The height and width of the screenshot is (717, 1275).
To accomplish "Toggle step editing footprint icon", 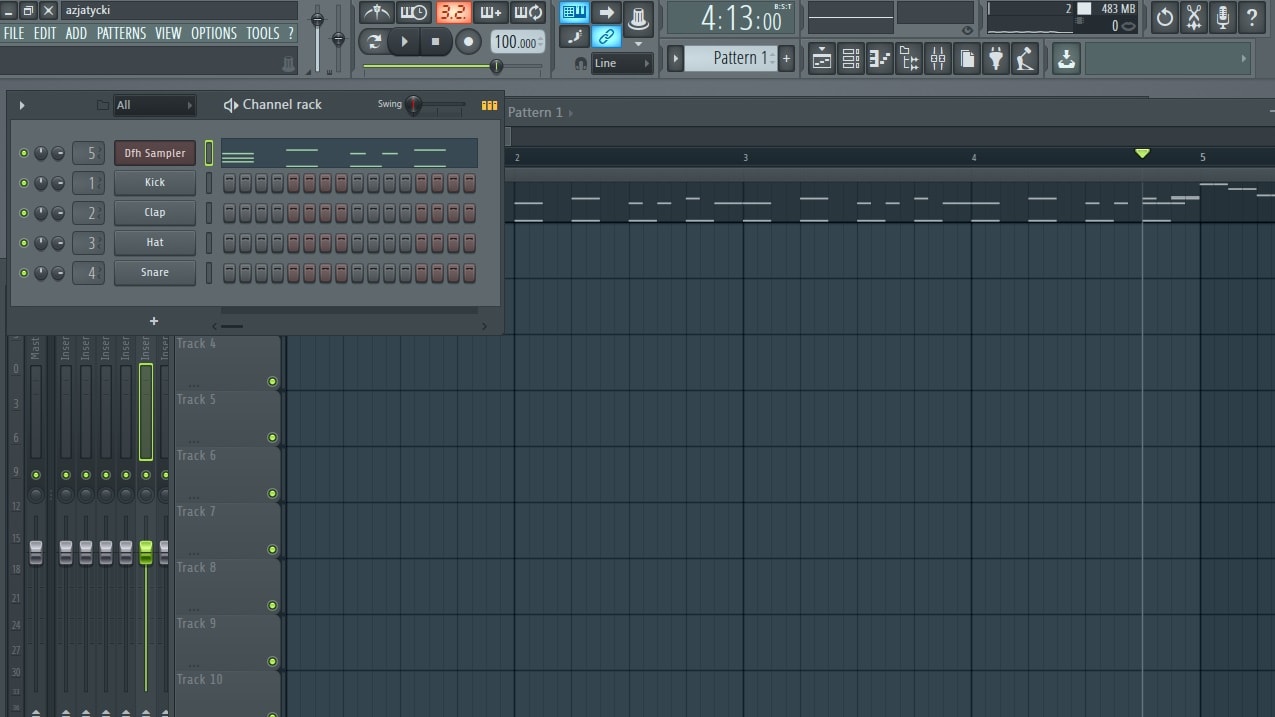I will click(x=574, y=37).
